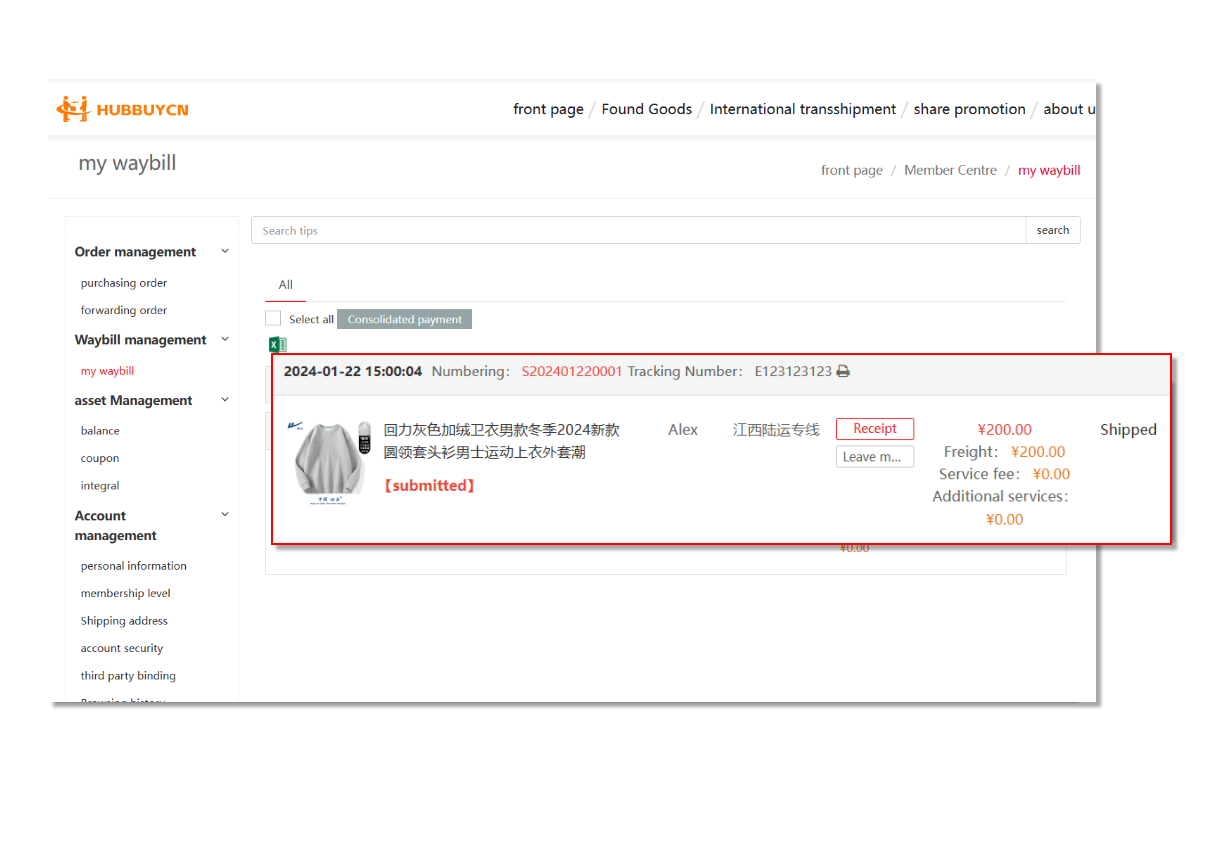The width and height of the screenshot is (1209, 843).
Task: Click into the Search tips field
Action: 638,231
